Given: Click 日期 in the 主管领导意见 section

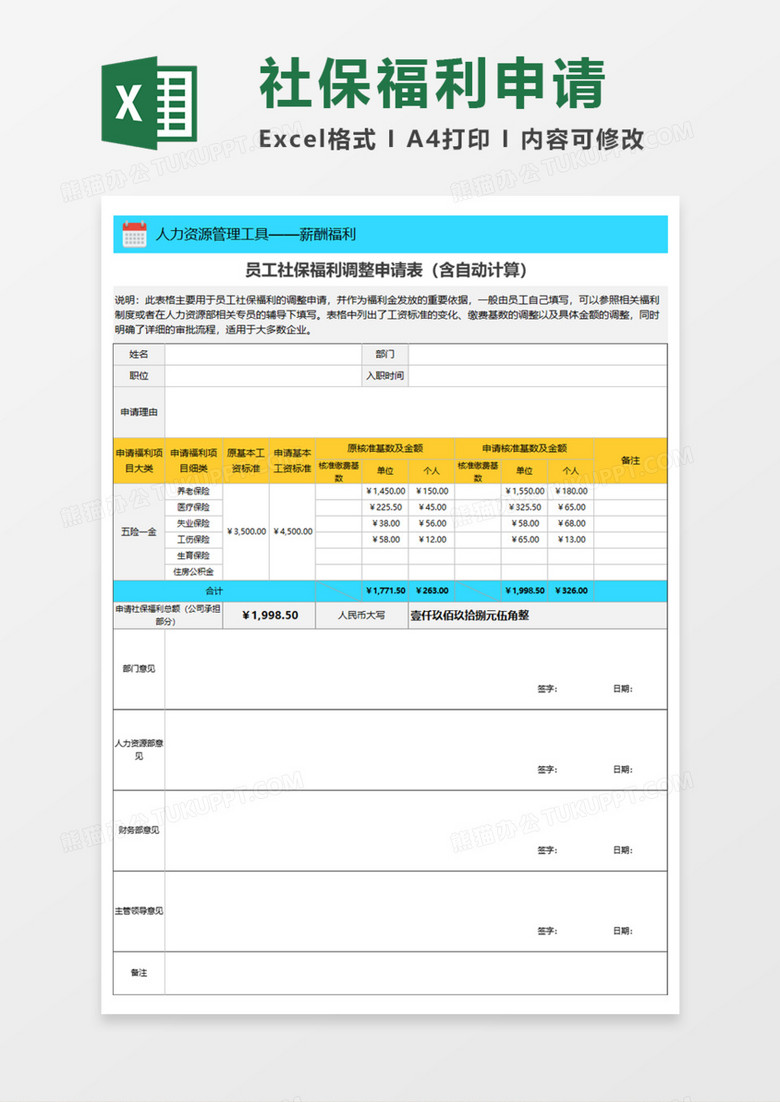Looking at the screenshot, I should coord(622,931).
